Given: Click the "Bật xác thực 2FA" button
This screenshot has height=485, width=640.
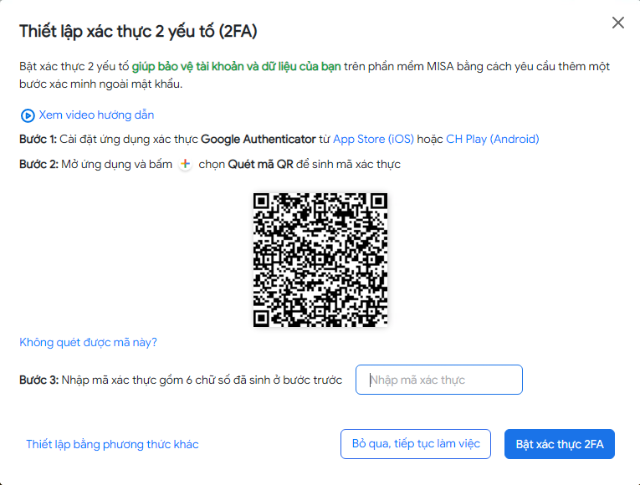Looking at the screenshot, I should [x=559, y=444].
